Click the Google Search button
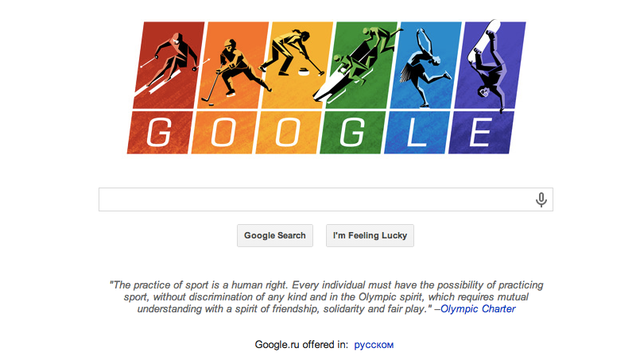Image resolution: width=640 pixels, height=360 pixels. (x=275, y=236)
